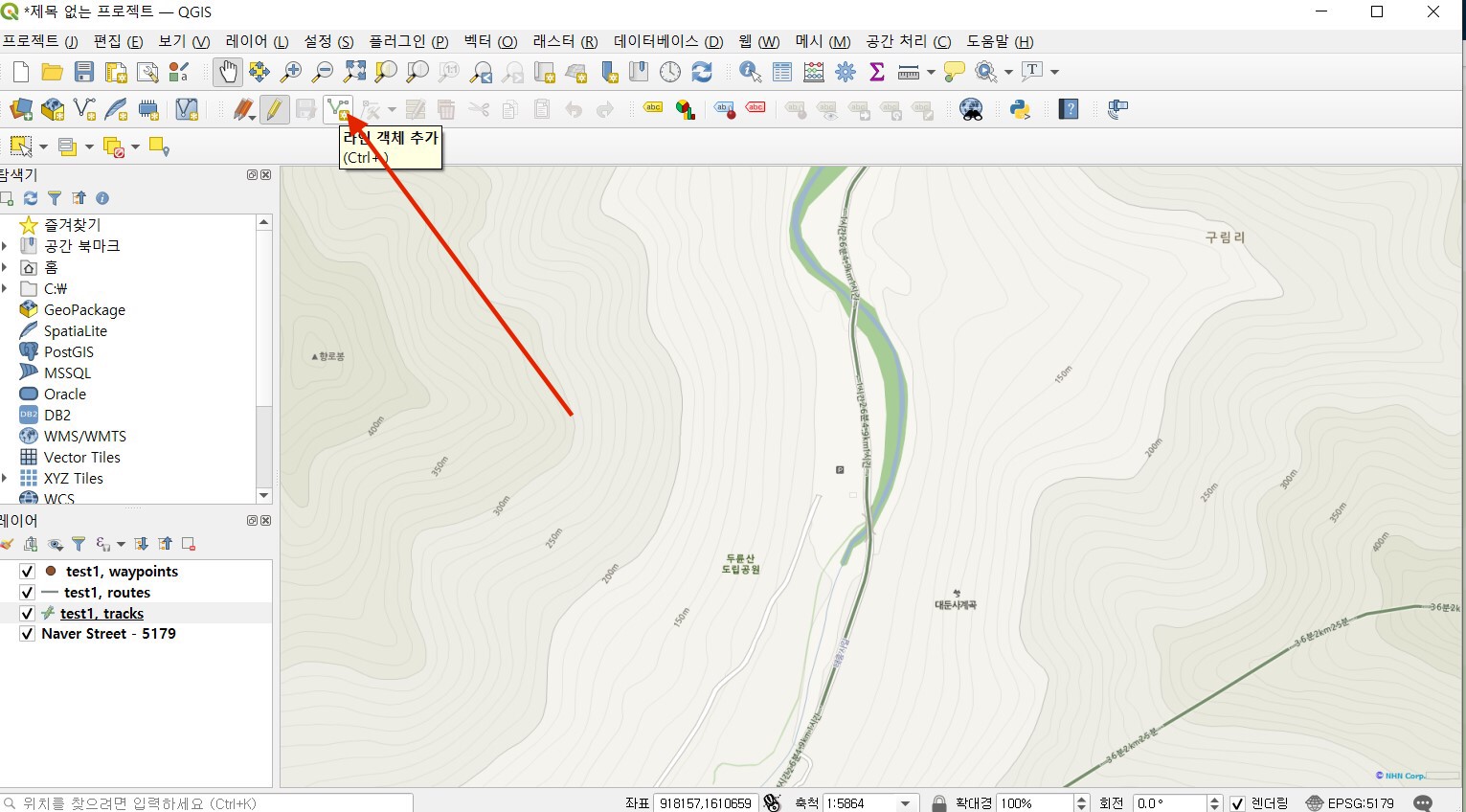The image size is (1466, 812).
Task: Select the Identify Features tool
Action: coord(751,72)
